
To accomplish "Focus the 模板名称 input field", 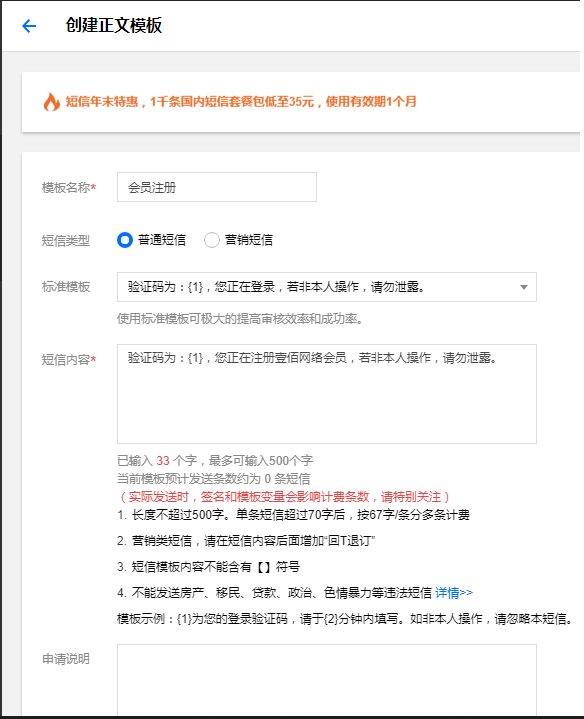I will pyautogui.click(x=217, y=187).
